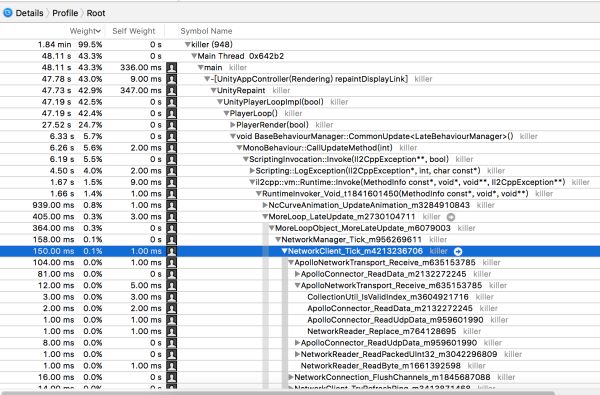
Task: Expand ApolloConnector_ReadData_m2132272245 node
Action: (297, 274)
